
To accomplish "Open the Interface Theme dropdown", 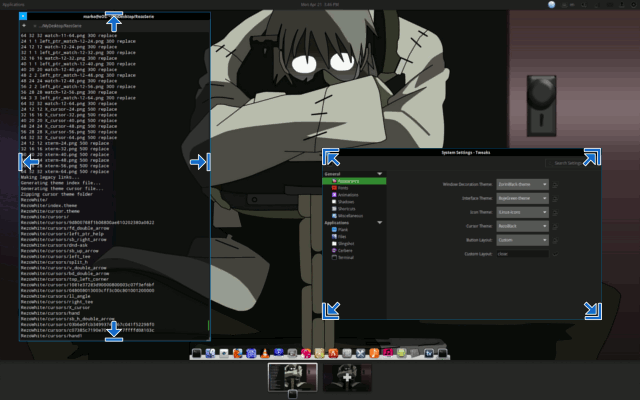I will pos(522,198).
